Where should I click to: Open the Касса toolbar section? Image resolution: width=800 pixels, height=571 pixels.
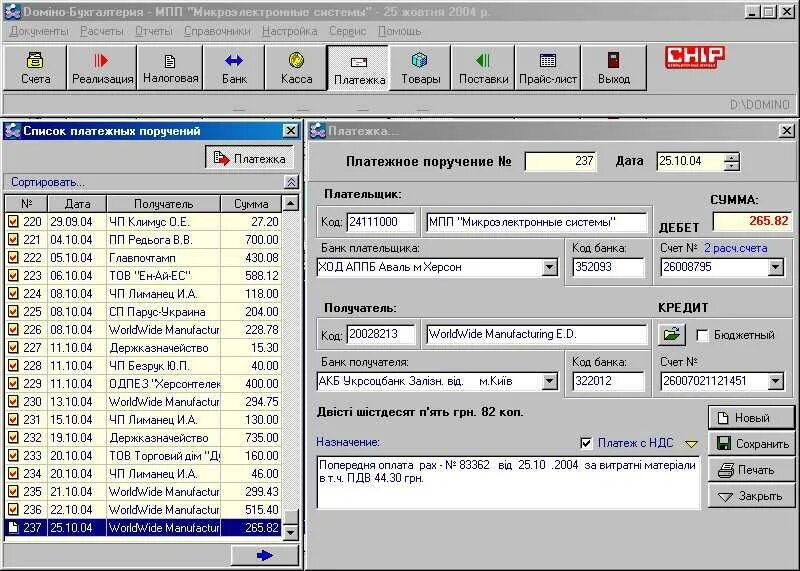(296, 68)
